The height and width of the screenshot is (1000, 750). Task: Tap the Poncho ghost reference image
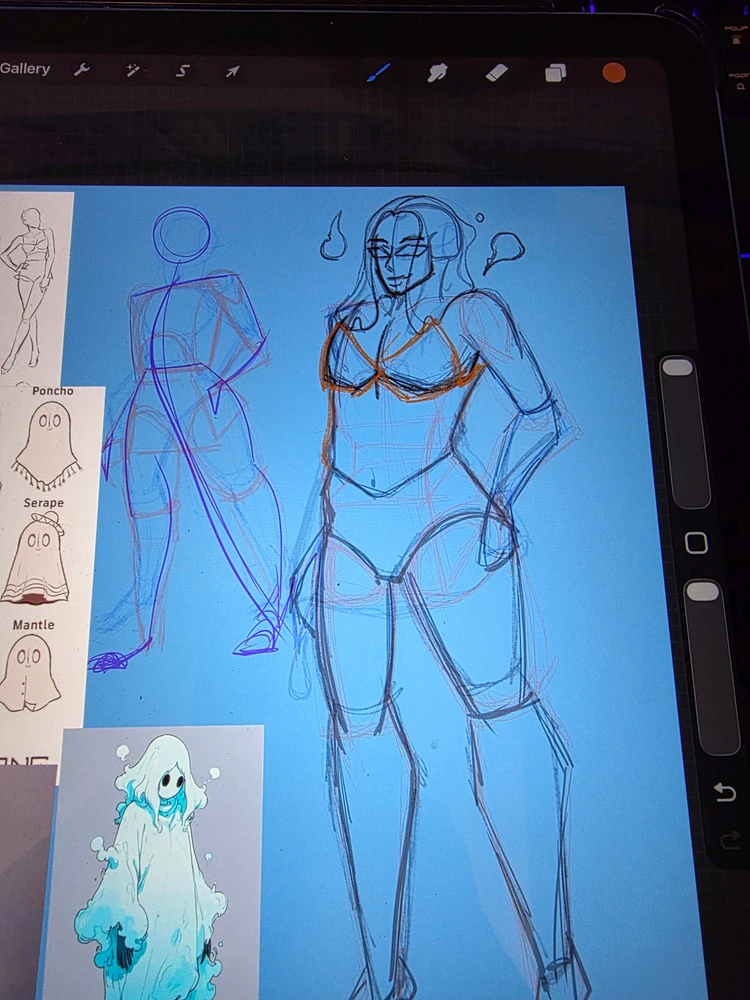coord(48,445)
